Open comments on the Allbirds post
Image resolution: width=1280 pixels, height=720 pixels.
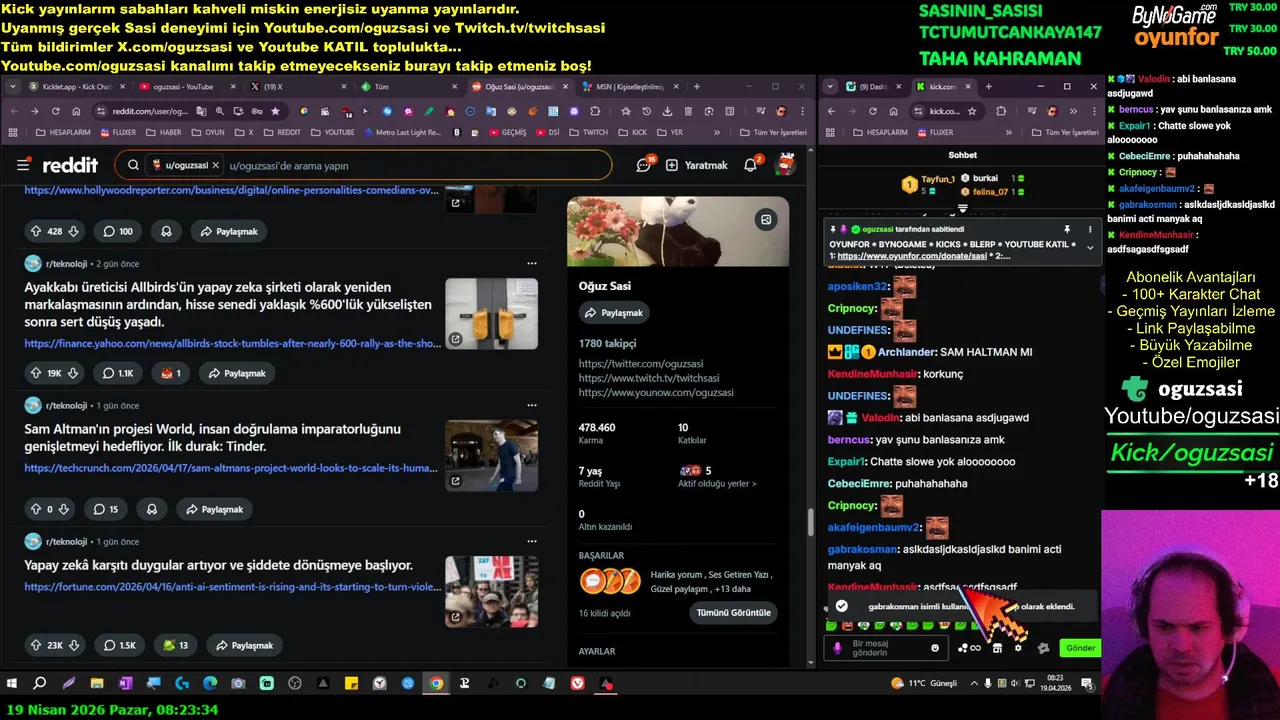pos(118,373)
